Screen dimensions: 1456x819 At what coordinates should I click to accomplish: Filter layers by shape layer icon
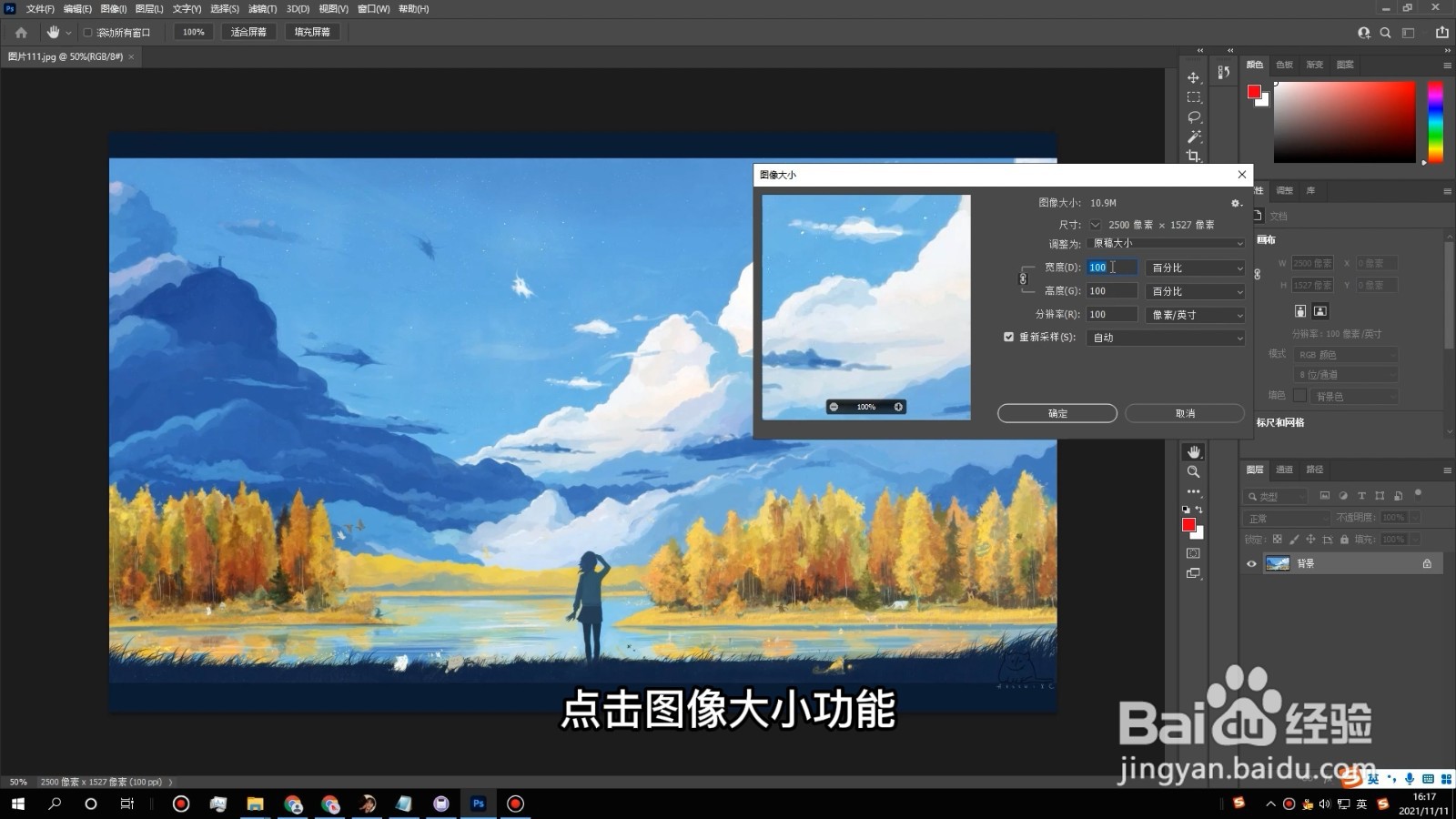point(1380,496)
